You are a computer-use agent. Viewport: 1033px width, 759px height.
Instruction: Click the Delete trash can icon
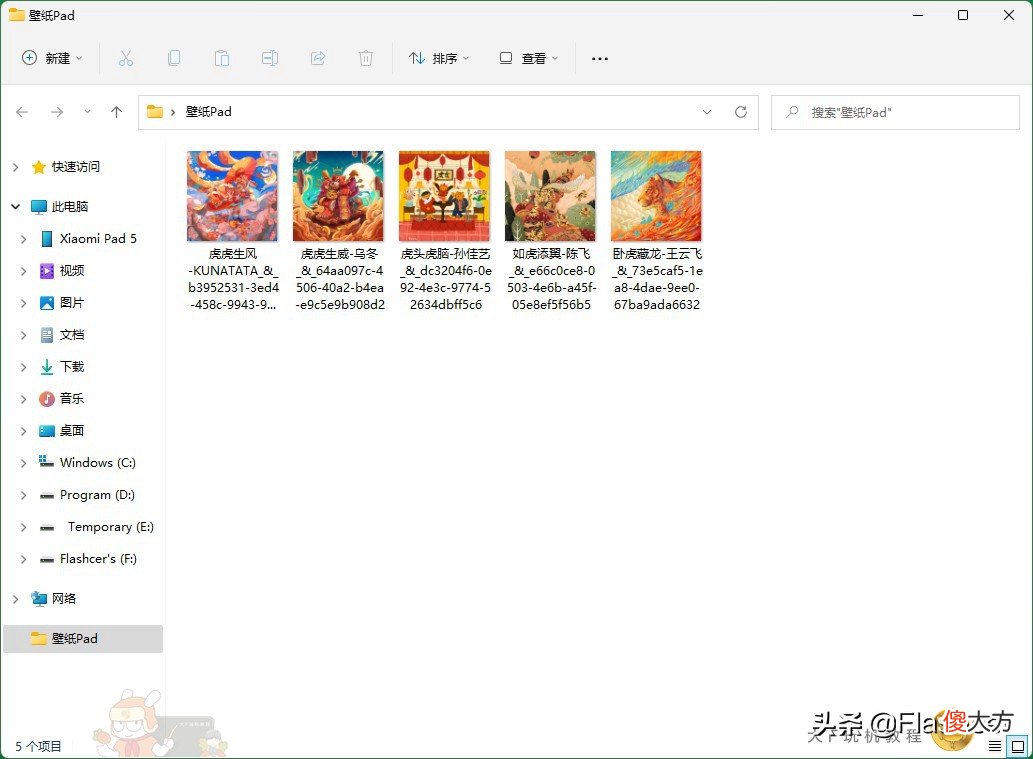coord(366,59)
